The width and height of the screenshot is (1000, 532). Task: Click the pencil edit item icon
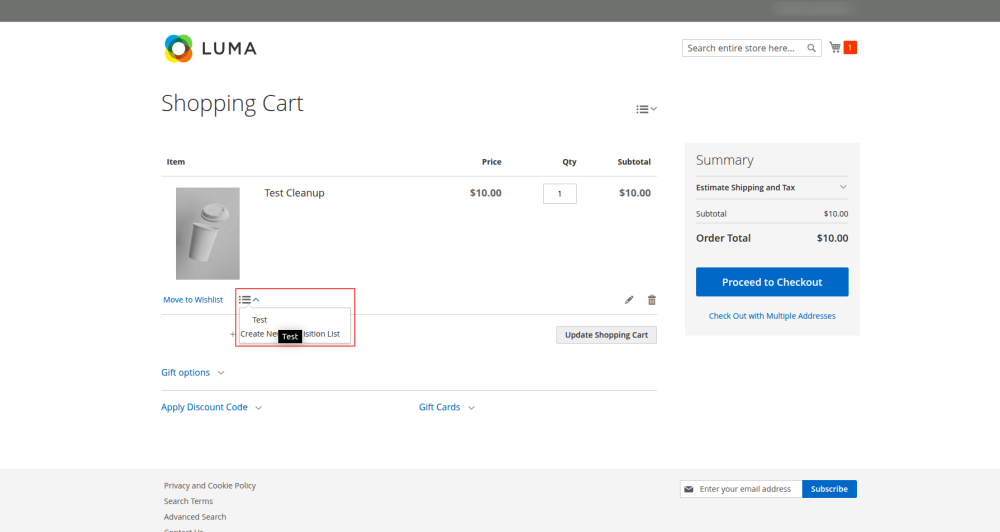pos(629,300)
